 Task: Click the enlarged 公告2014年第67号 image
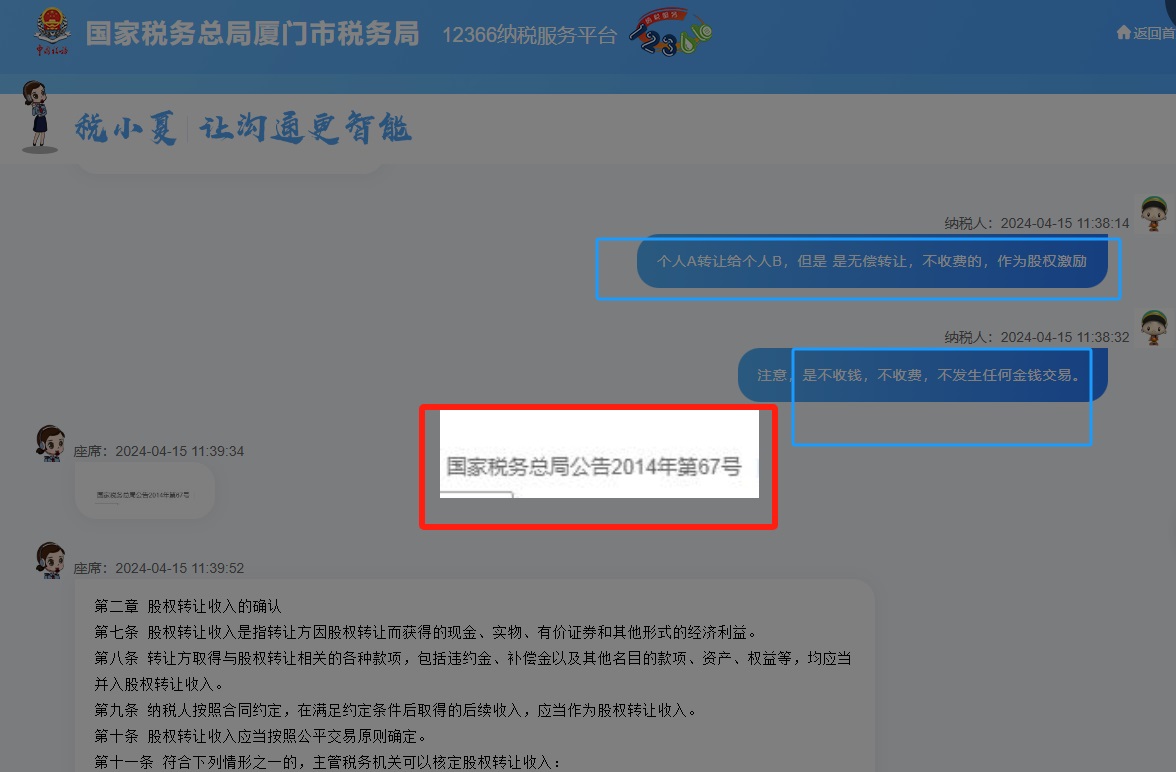[598, 466]
